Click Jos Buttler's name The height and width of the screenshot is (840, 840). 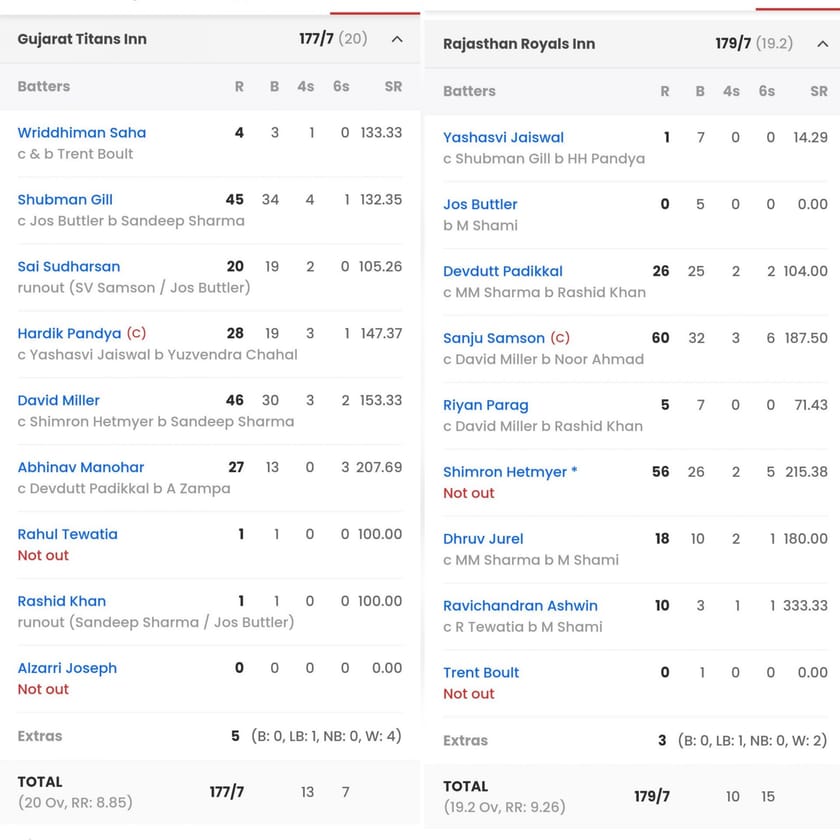point(480,204)
